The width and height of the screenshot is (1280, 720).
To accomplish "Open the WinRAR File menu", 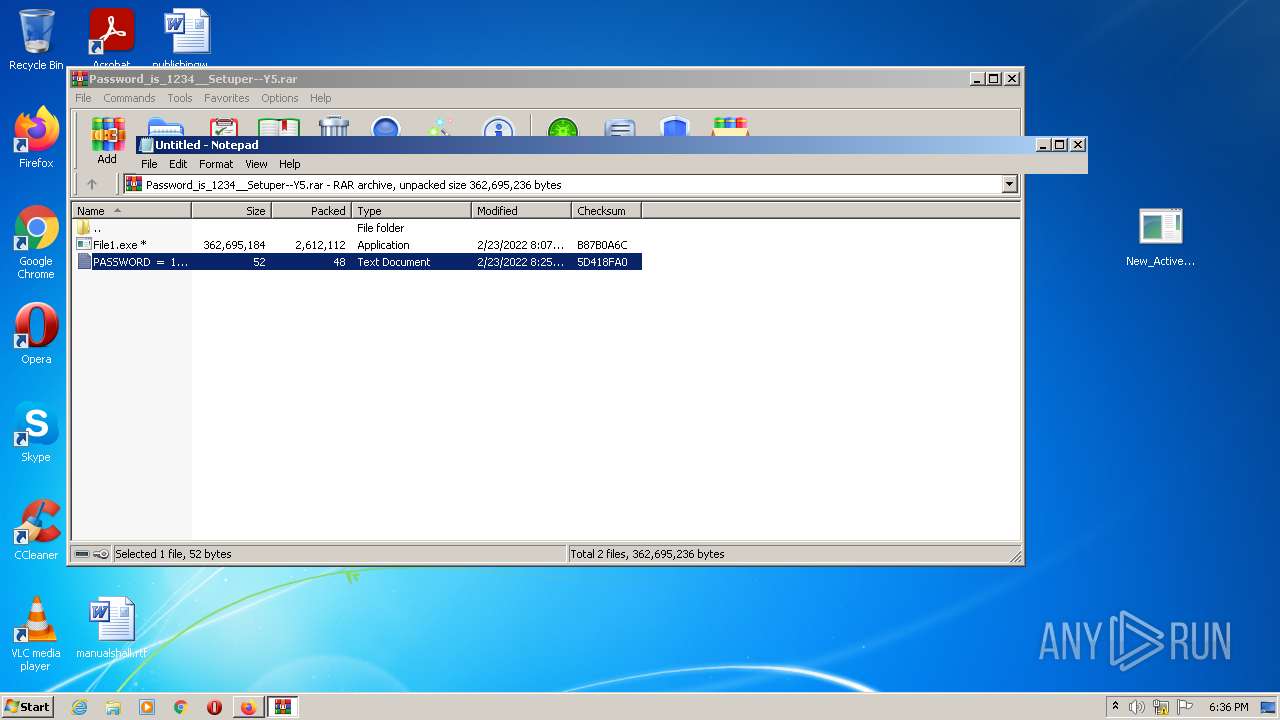I will (x=83, y=98).
